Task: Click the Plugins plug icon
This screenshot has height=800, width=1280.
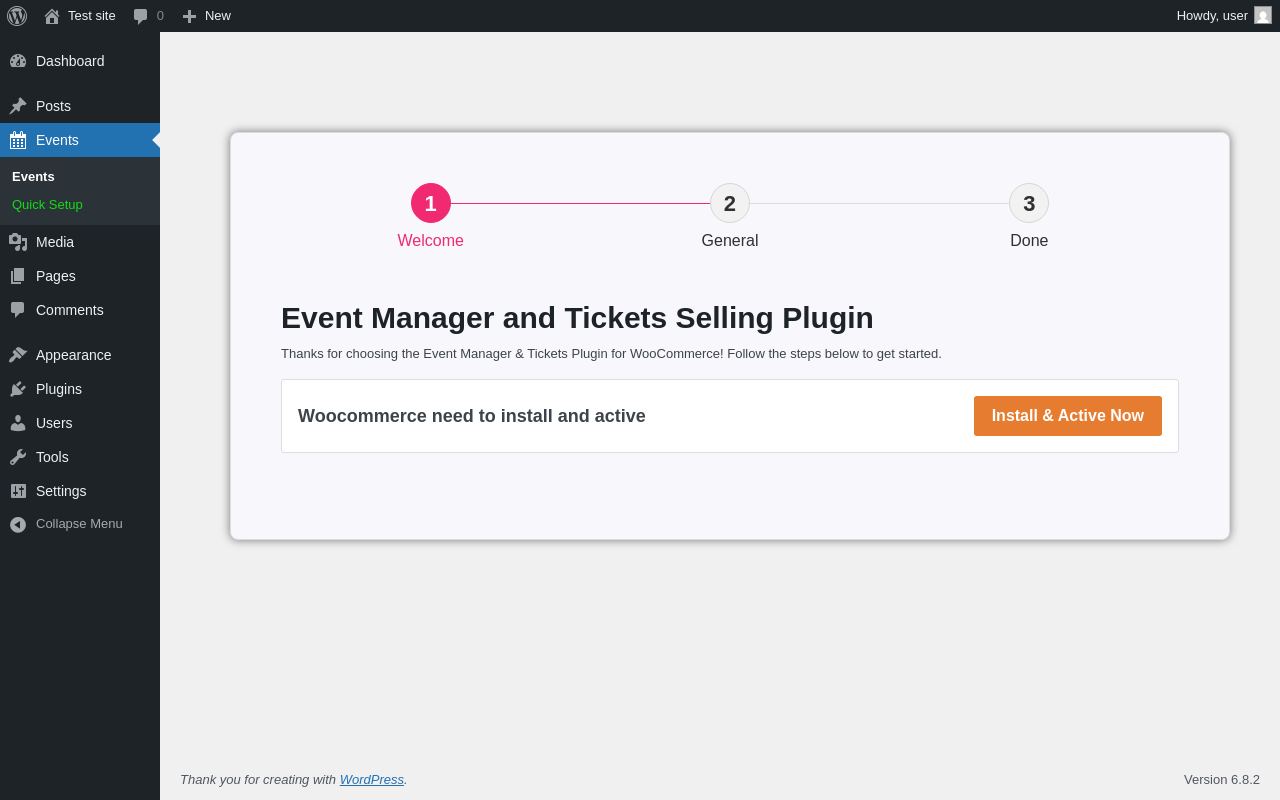Action: tap(18, 389)
